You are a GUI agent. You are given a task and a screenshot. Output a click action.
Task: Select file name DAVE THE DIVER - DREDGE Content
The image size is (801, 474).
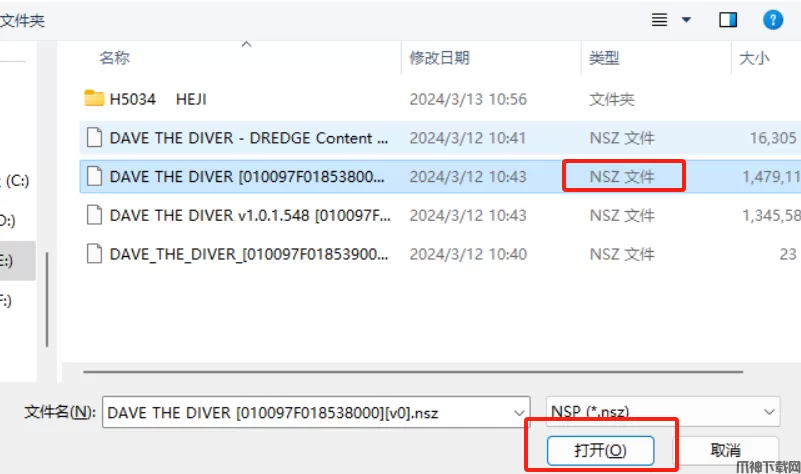pyautogui.click(x=249, y=138)
